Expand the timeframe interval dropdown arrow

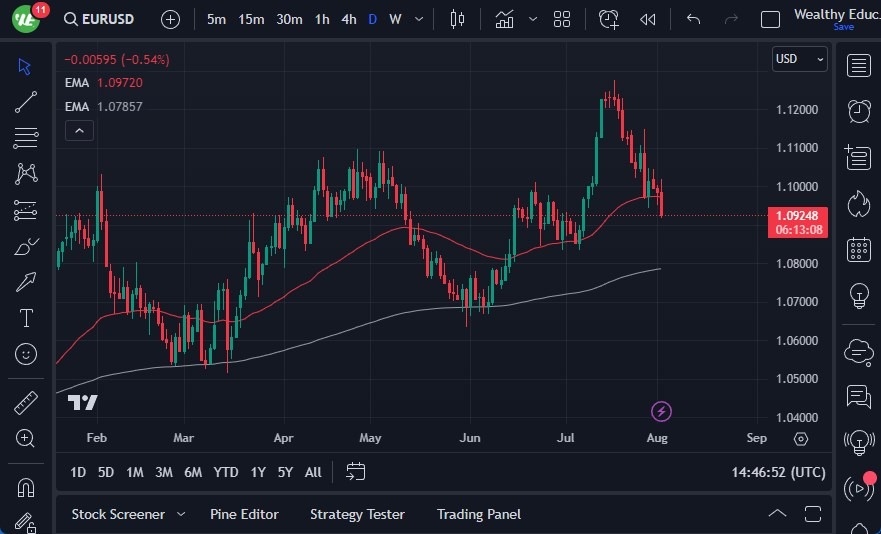pos(418,19)
